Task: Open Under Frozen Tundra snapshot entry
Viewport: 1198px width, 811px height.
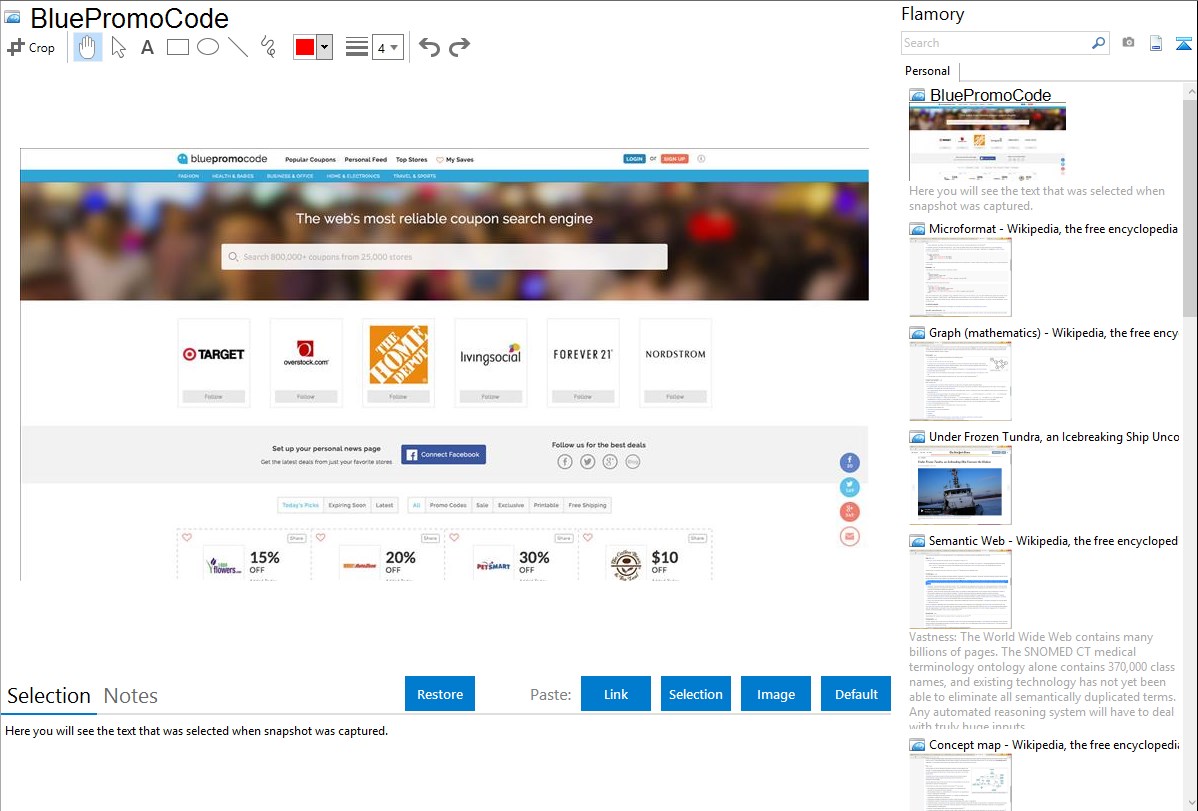Action: 1054,436
